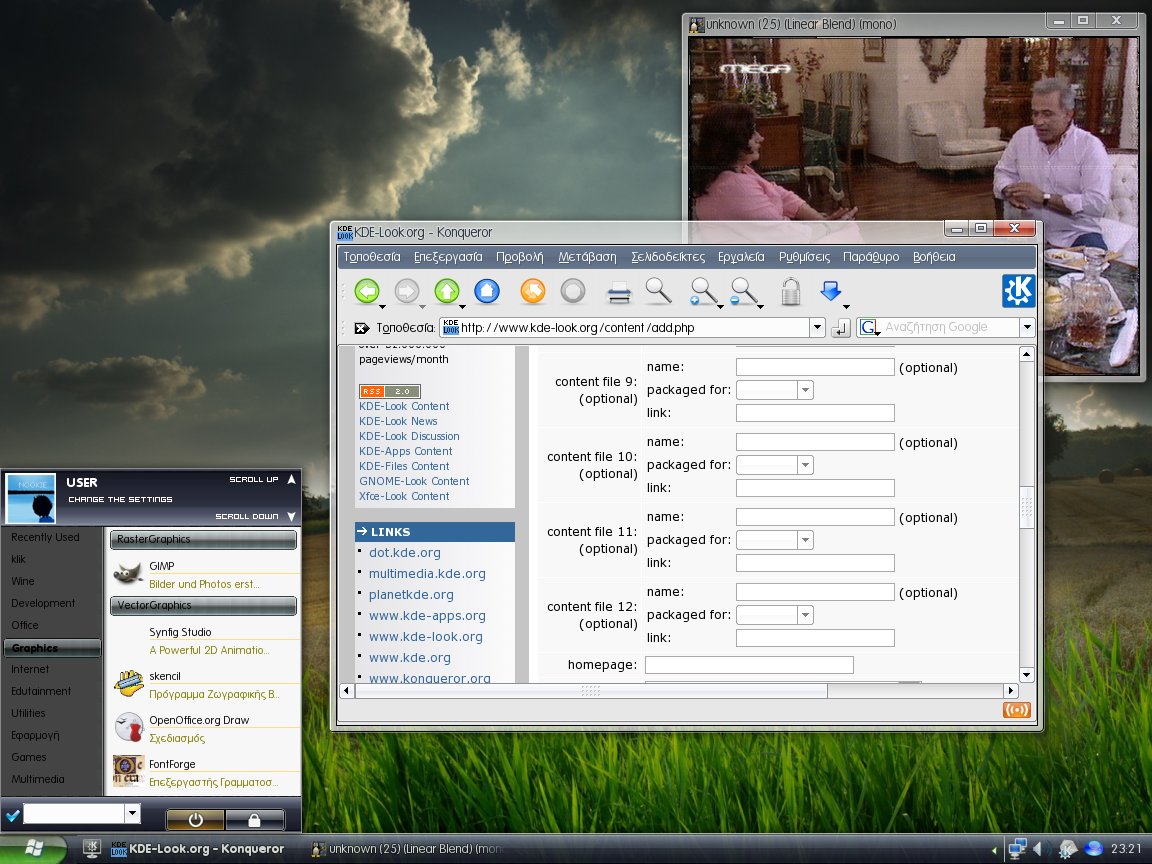The image size is (1152, 864).
Task: Select the Internet category in start menu
Action: pyautogui.click(x=30, y=669)
